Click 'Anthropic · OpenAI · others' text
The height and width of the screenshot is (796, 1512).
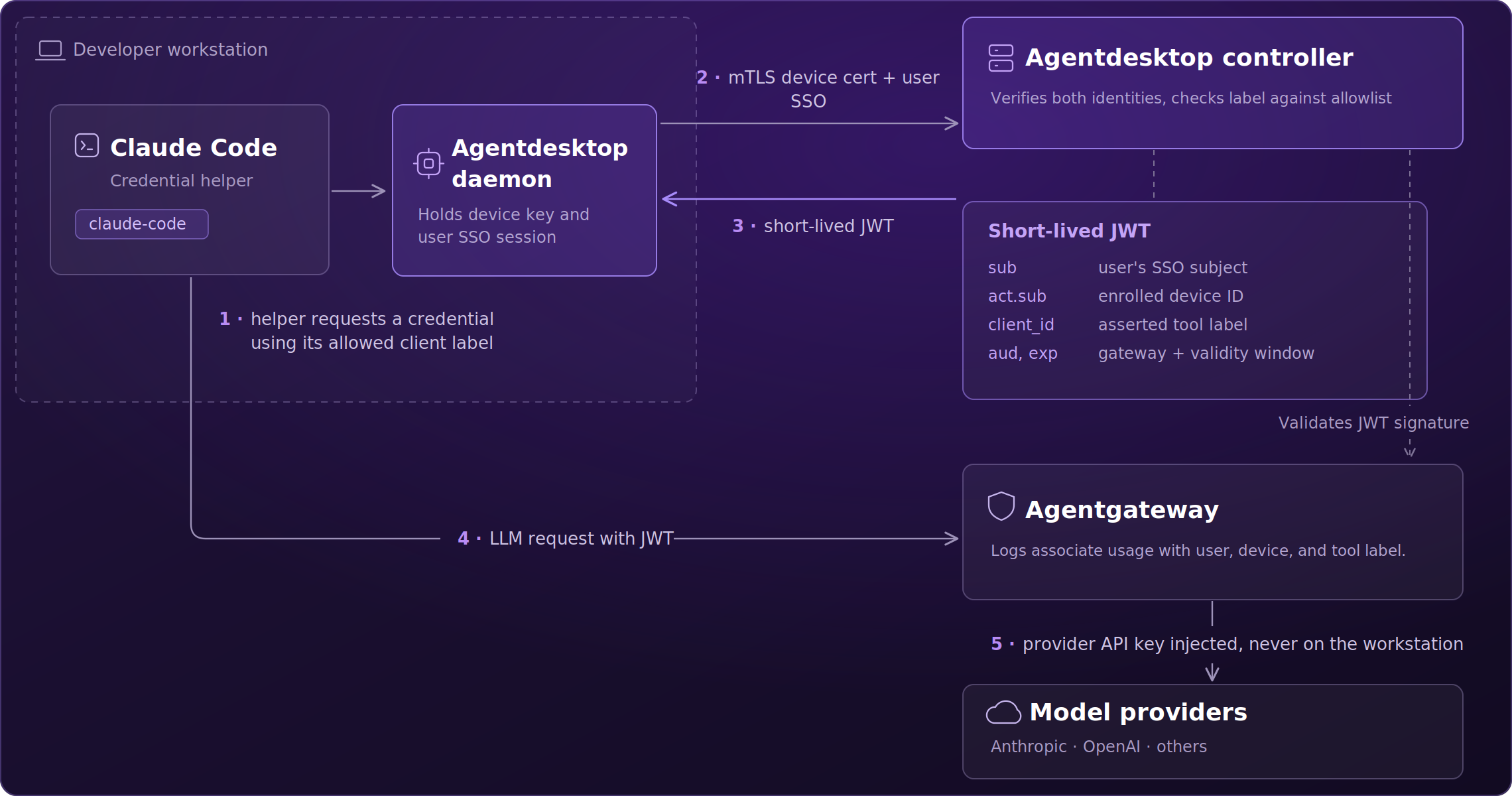point(1099,747)
